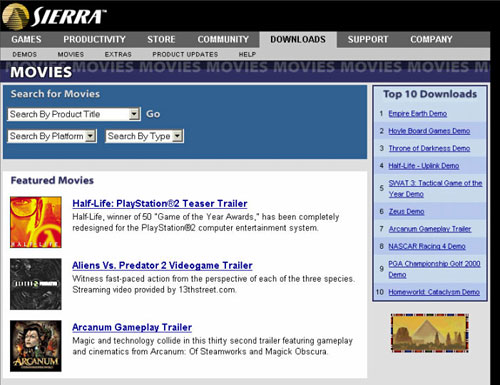Viewport: 500px width, 385px height.
Task: Open SWAT 3 Tactical Game Demo link
Action: 435,188
